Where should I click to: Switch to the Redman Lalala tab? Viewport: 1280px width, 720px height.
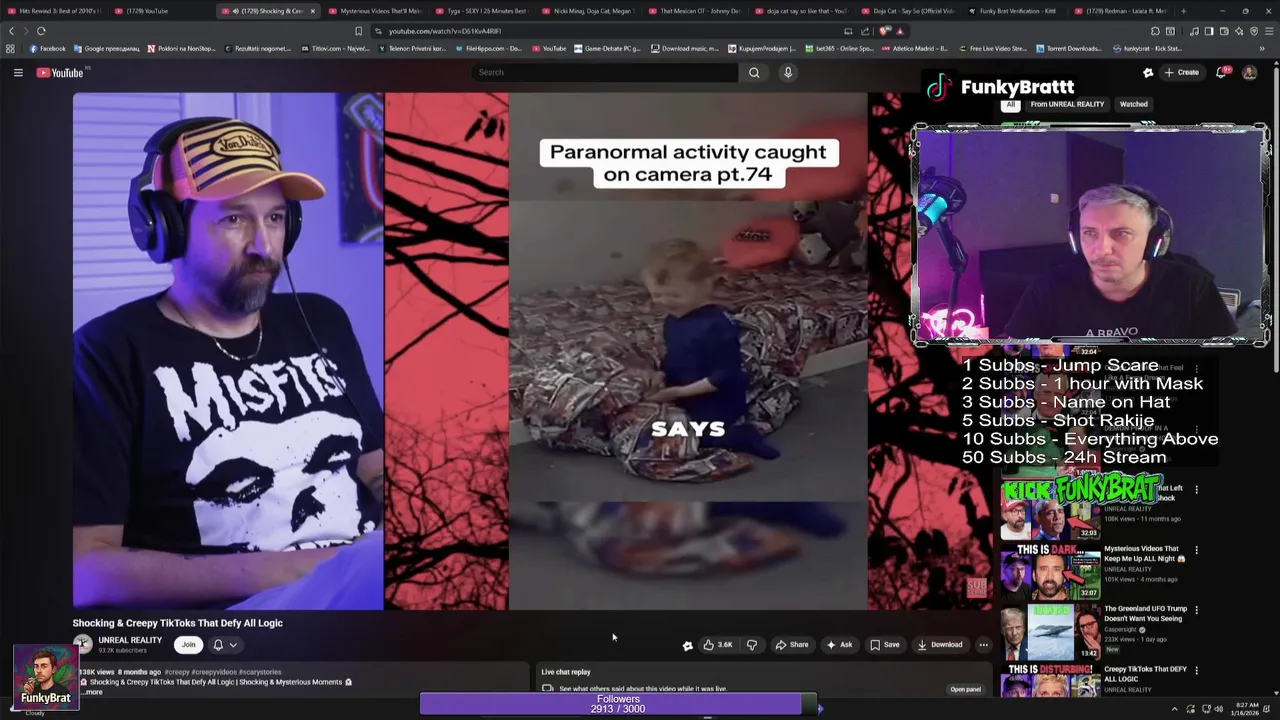pos(1123,11)
